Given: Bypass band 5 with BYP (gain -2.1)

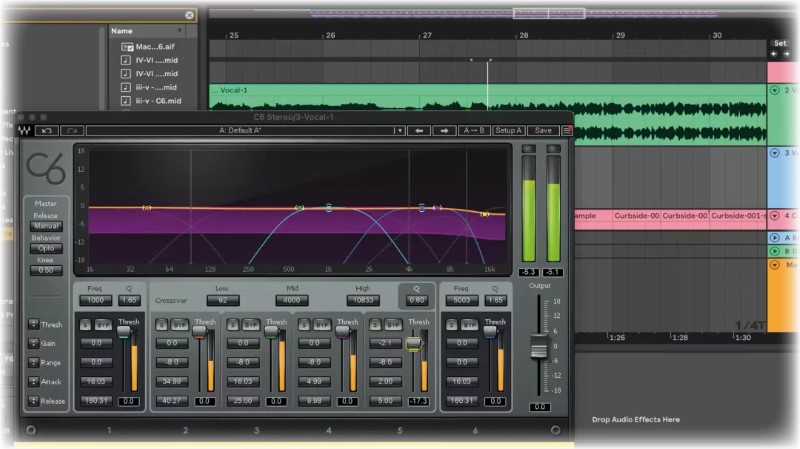Looking at the screenshot, I should tap(392, 325).
